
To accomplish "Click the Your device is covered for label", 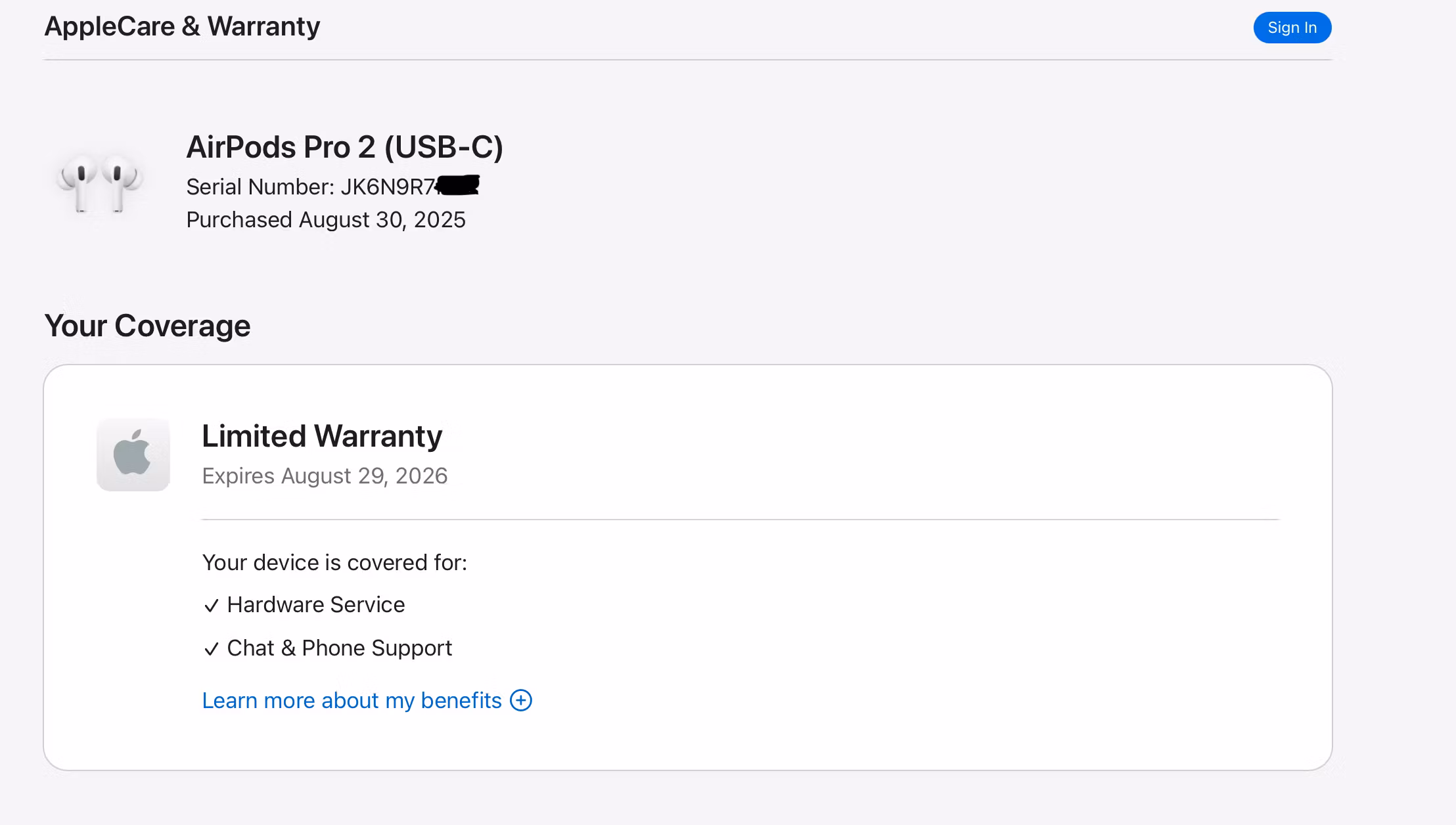I will [x=334, y=563].
